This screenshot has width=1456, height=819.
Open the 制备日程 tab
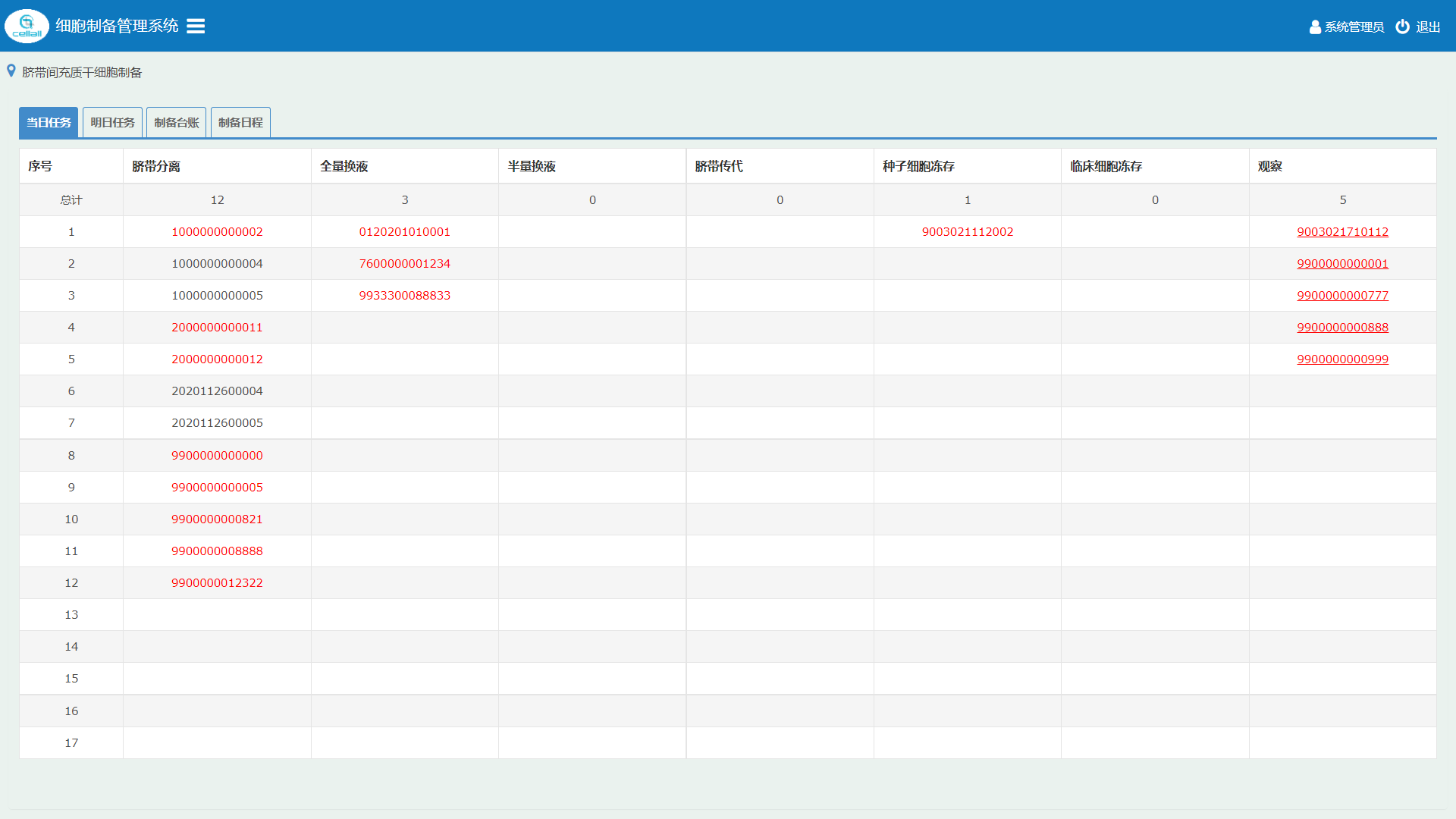point(240,123)
